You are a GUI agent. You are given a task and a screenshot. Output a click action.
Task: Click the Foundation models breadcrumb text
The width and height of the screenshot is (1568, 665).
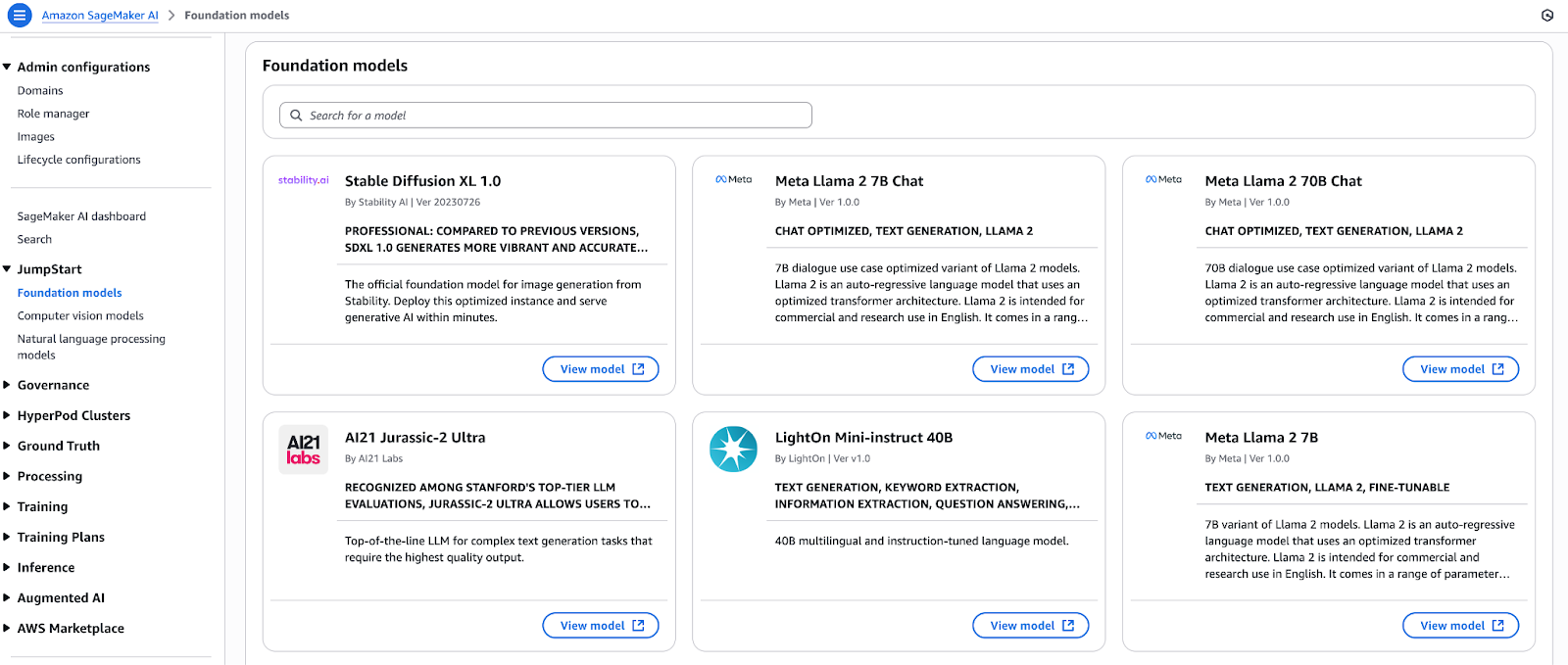pyautogui.click(x=237, y=16)
